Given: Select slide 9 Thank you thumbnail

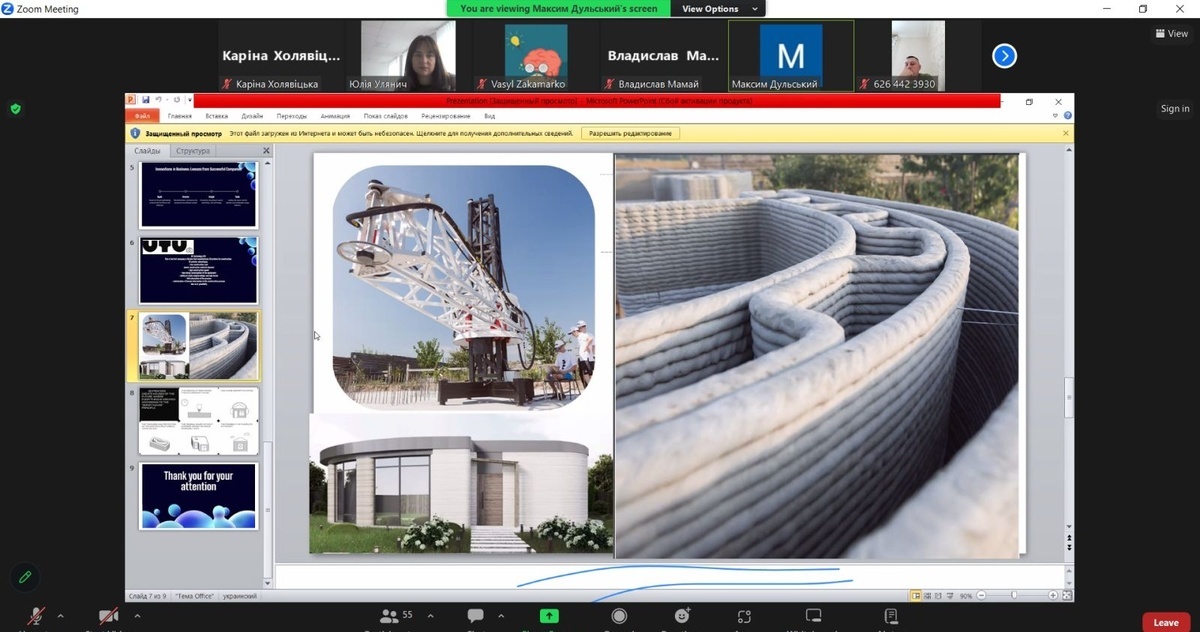Looking at the screenshot, I should pyautogui.click(x=198, y=496).
